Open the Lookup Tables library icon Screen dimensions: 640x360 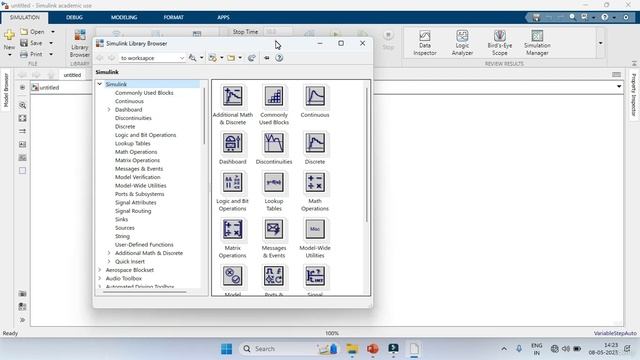pos(274,182)
